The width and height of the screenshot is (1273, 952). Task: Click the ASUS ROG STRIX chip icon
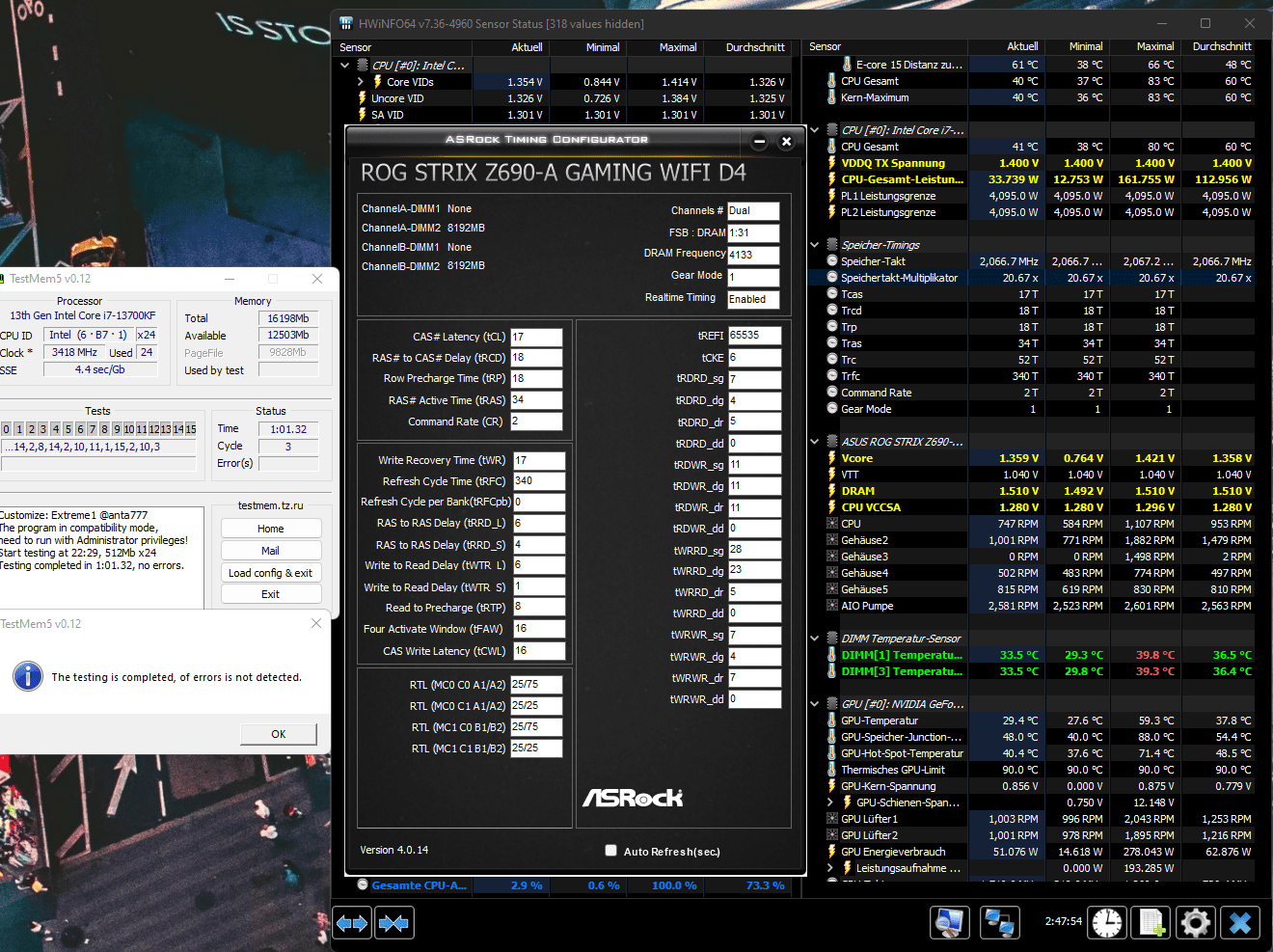coord(831,442)
